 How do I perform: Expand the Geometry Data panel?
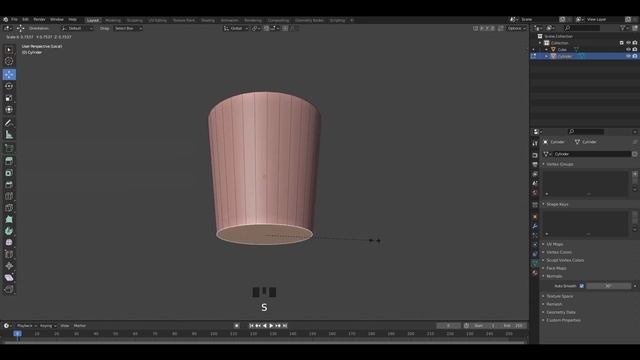[x=561, y=312]
